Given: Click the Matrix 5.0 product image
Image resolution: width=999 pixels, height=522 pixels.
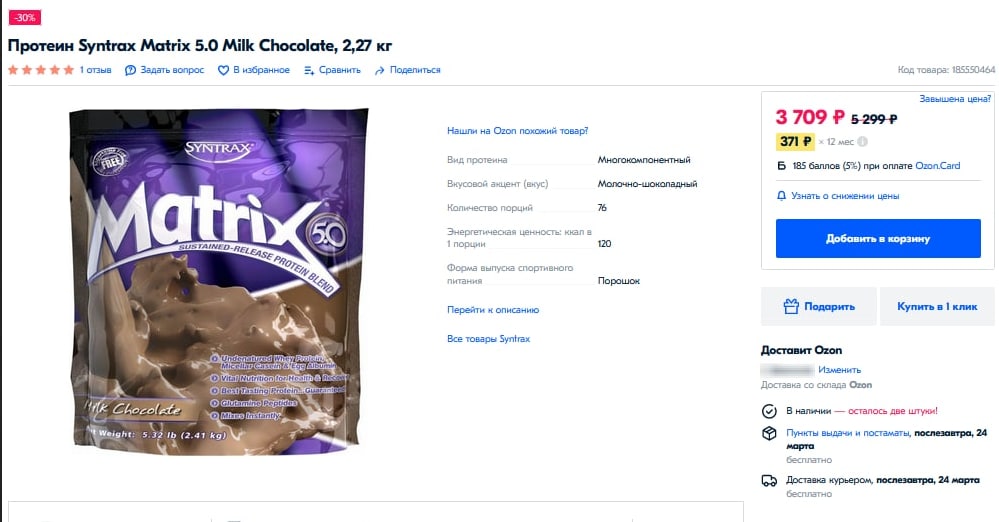Looking at the screenshot, I should (x=219, y=281).
